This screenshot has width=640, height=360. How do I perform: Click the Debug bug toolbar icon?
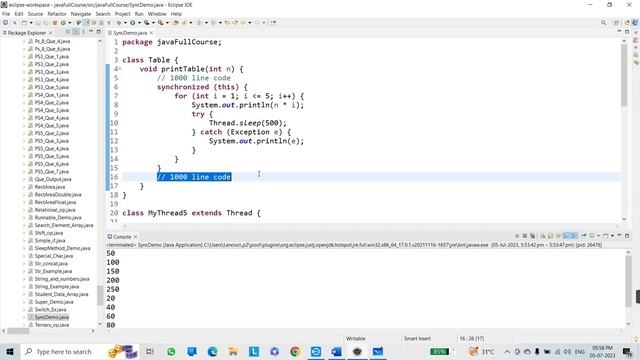coord(119,23)
